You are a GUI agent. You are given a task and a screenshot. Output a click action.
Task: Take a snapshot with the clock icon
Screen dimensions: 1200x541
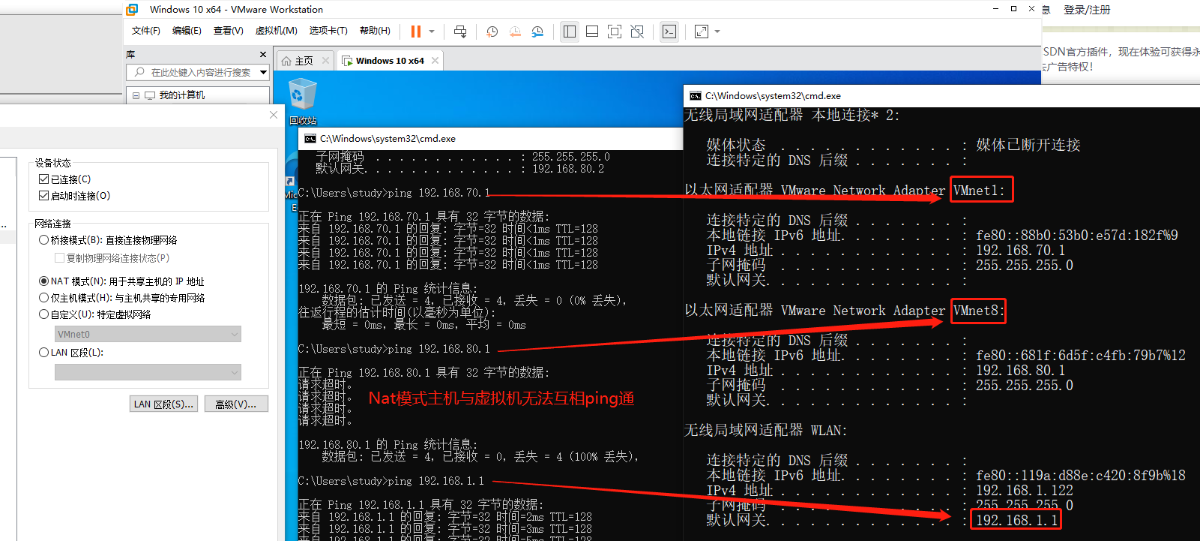tap(492, 31)
